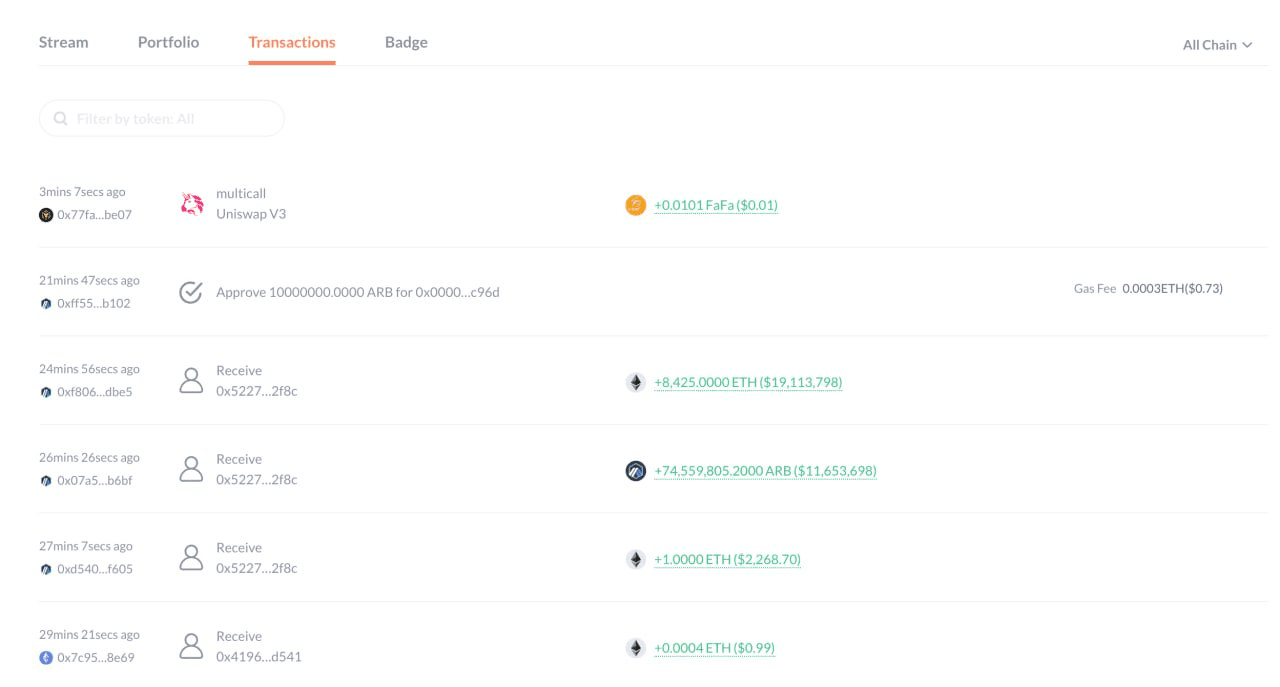The width and height of the screenshot is (1280, 687).
Task: Open transaction hash 0x7c95...8e69
Action: [95, 658]
